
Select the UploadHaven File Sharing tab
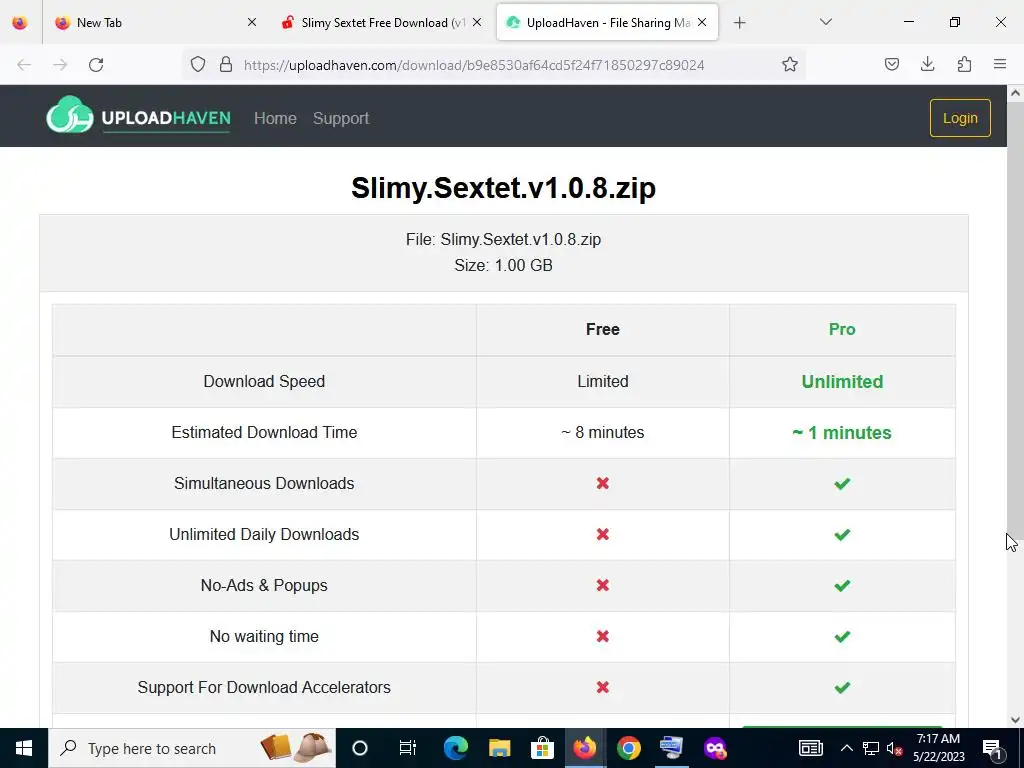point(607,23)
